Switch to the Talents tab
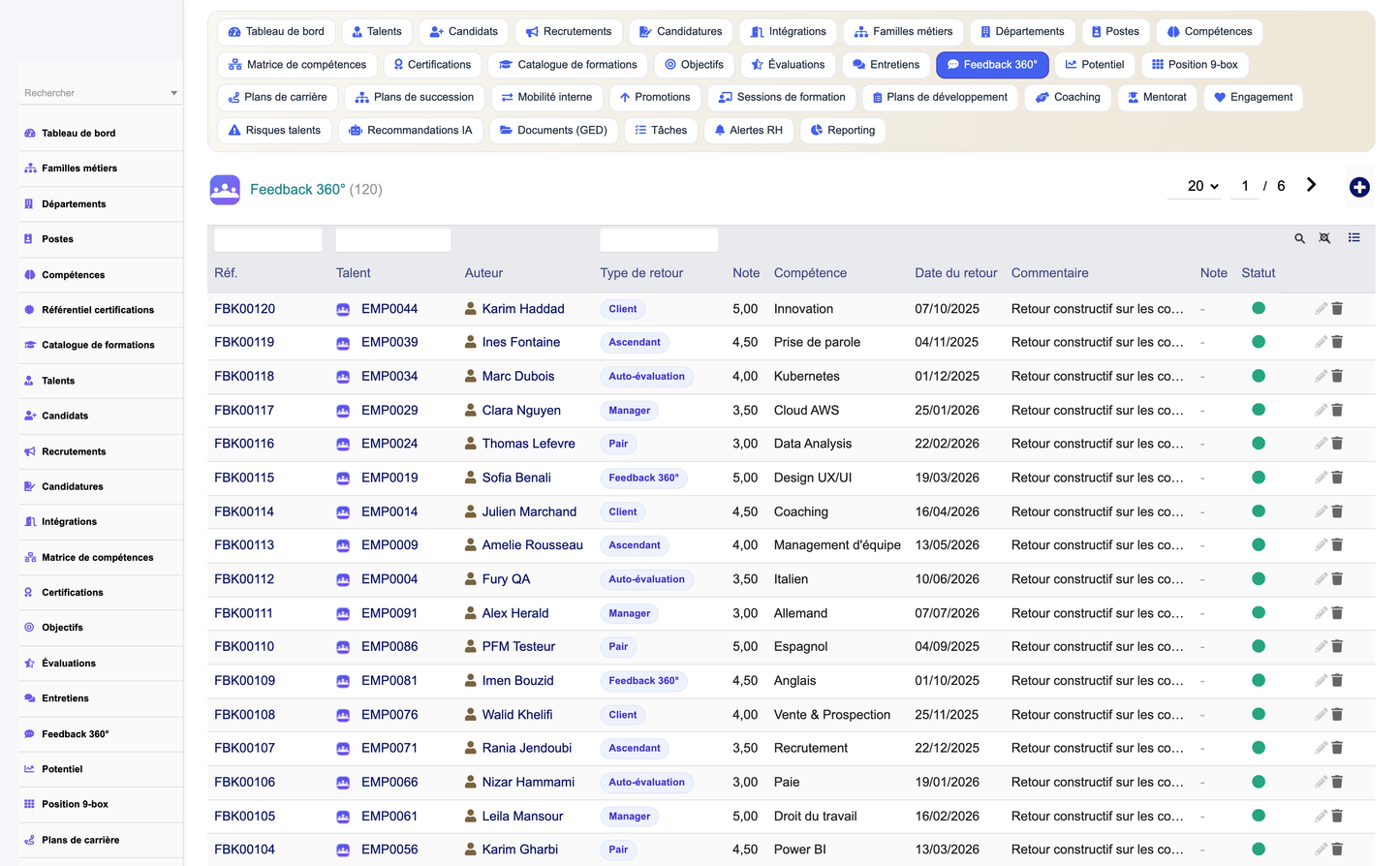 pos(377,32)
